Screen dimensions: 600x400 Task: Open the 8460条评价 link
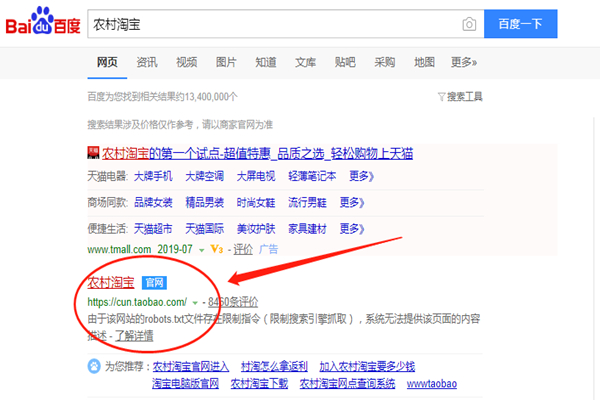pos(233,302)
